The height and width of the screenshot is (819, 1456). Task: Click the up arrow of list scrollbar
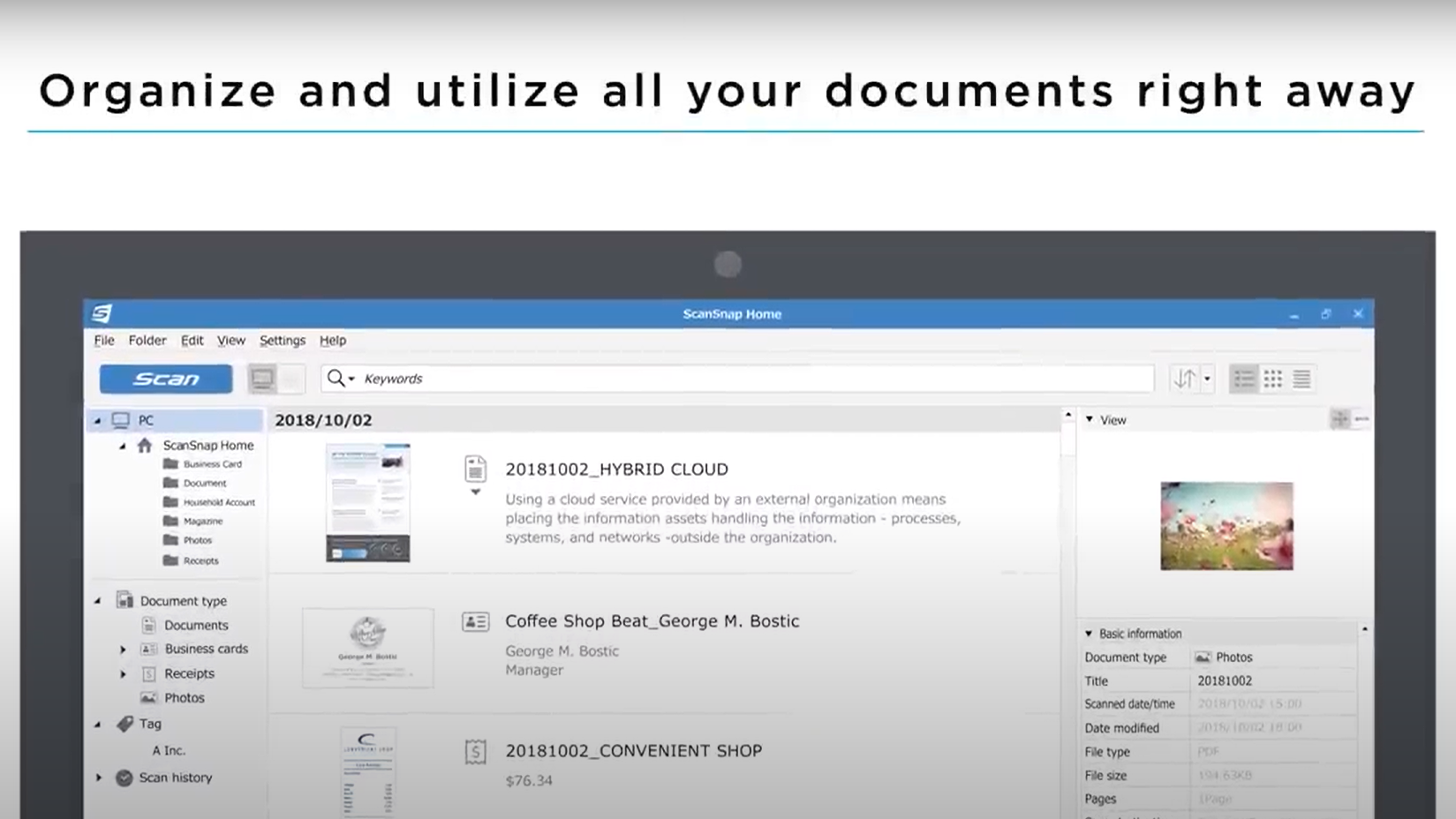[1068, 415]
